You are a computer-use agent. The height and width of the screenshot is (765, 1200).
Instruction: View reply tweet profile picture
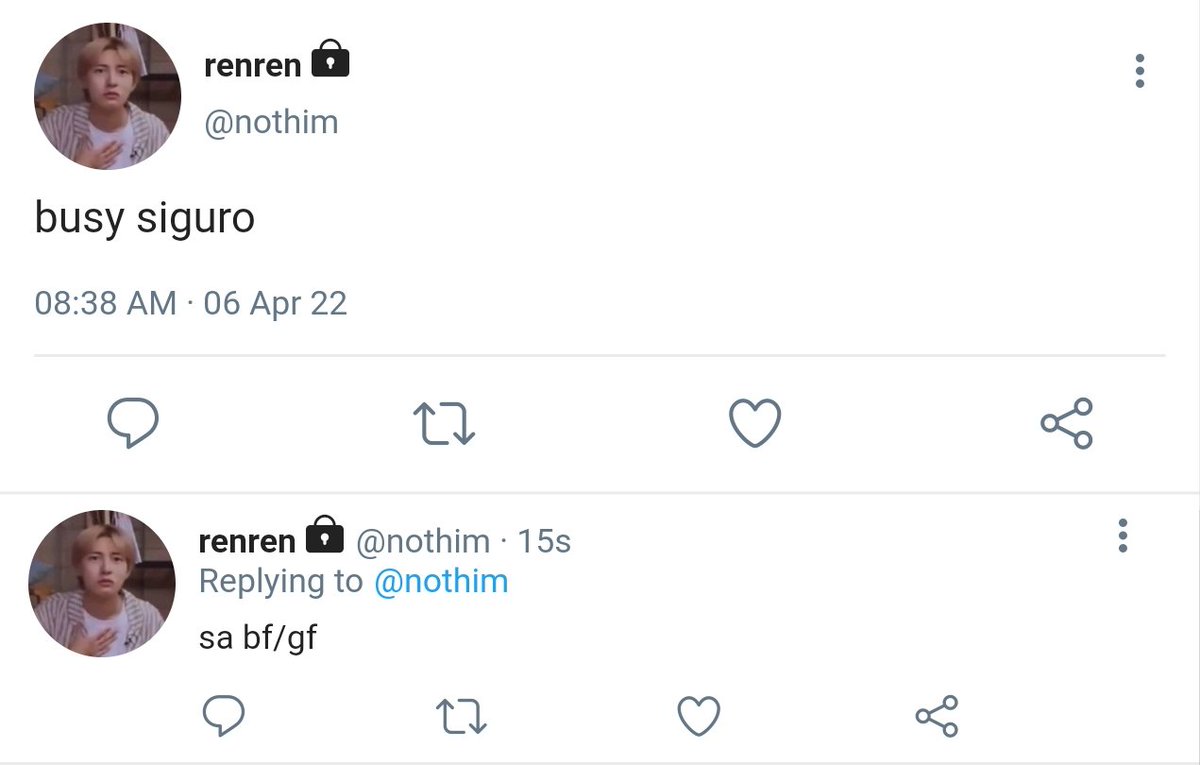point(102,583)
